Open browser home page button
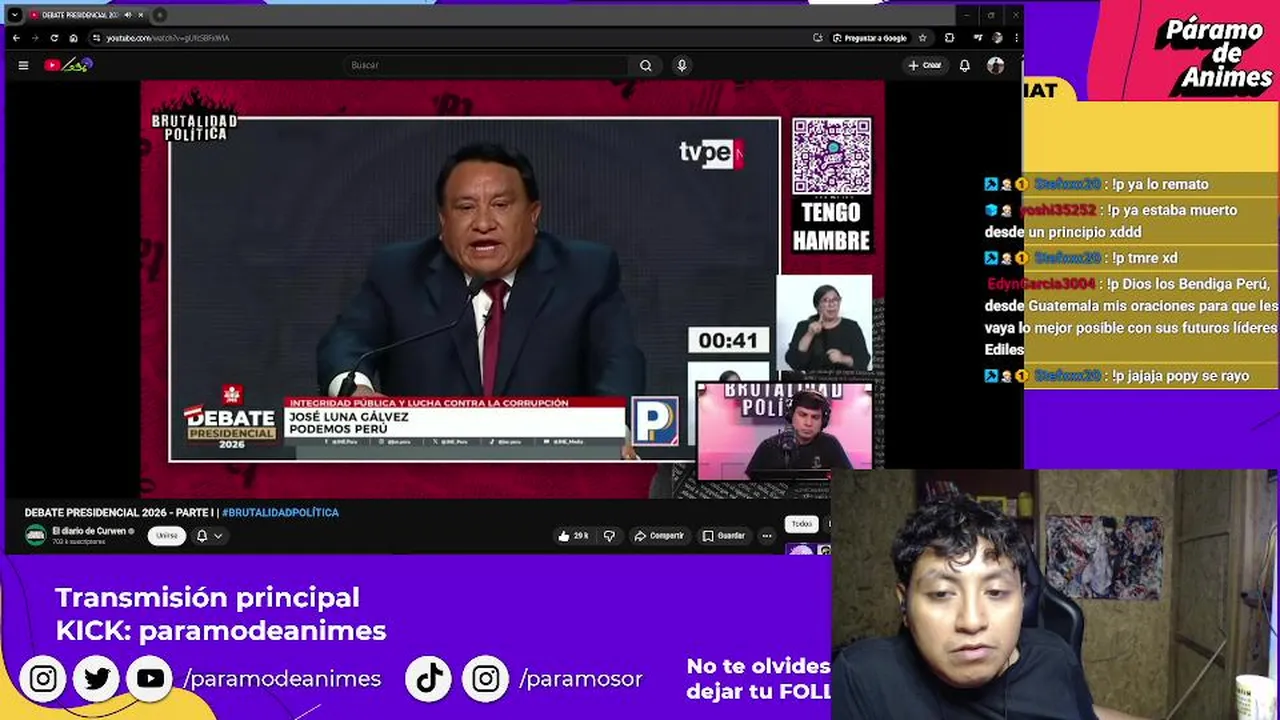Viewport: 1280px width, 720px height. (x=73, y=38)
